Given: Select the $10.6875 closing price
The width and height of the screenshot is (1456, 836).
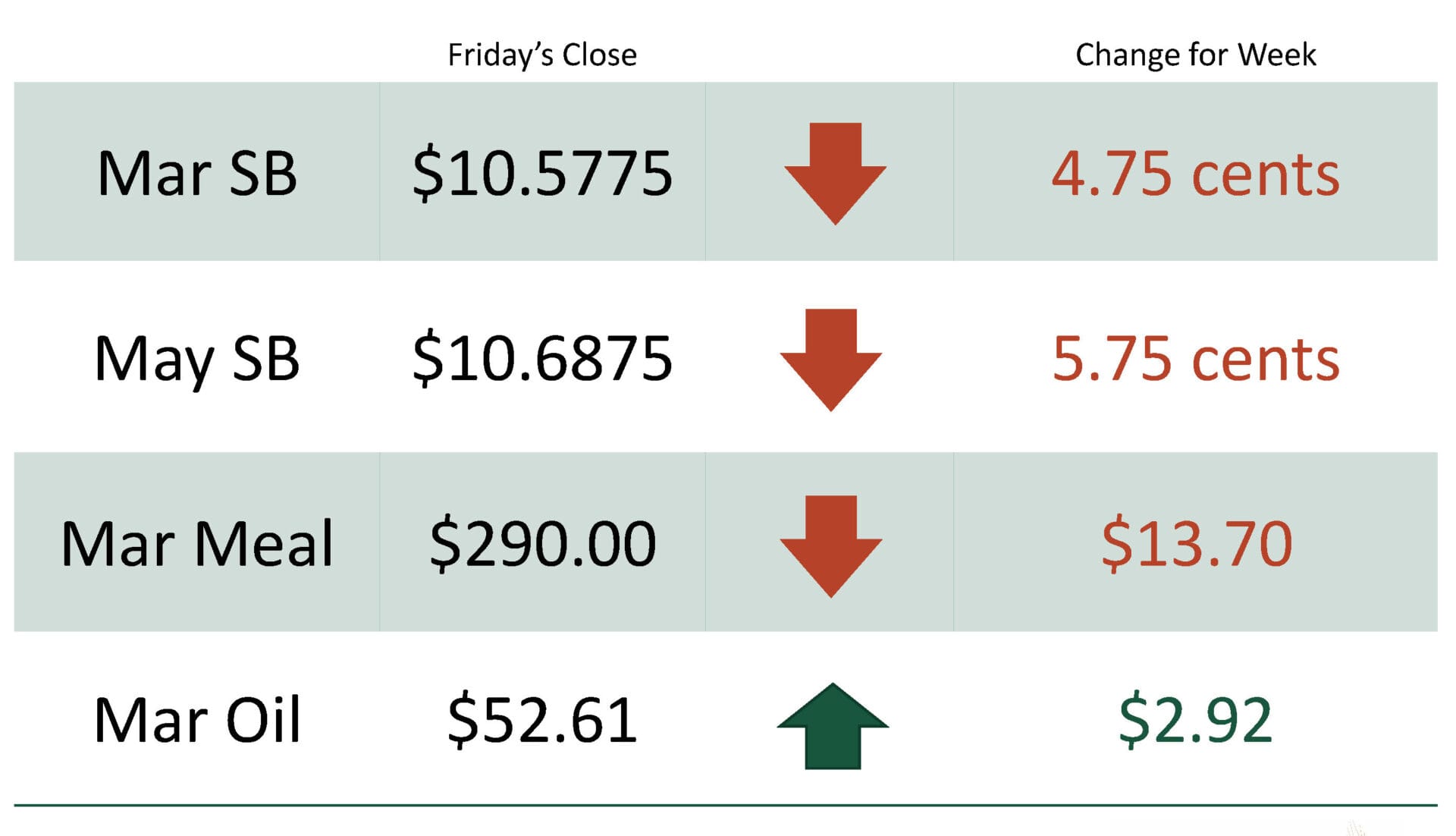Looking at the screenshot, I should coord(542,359).
